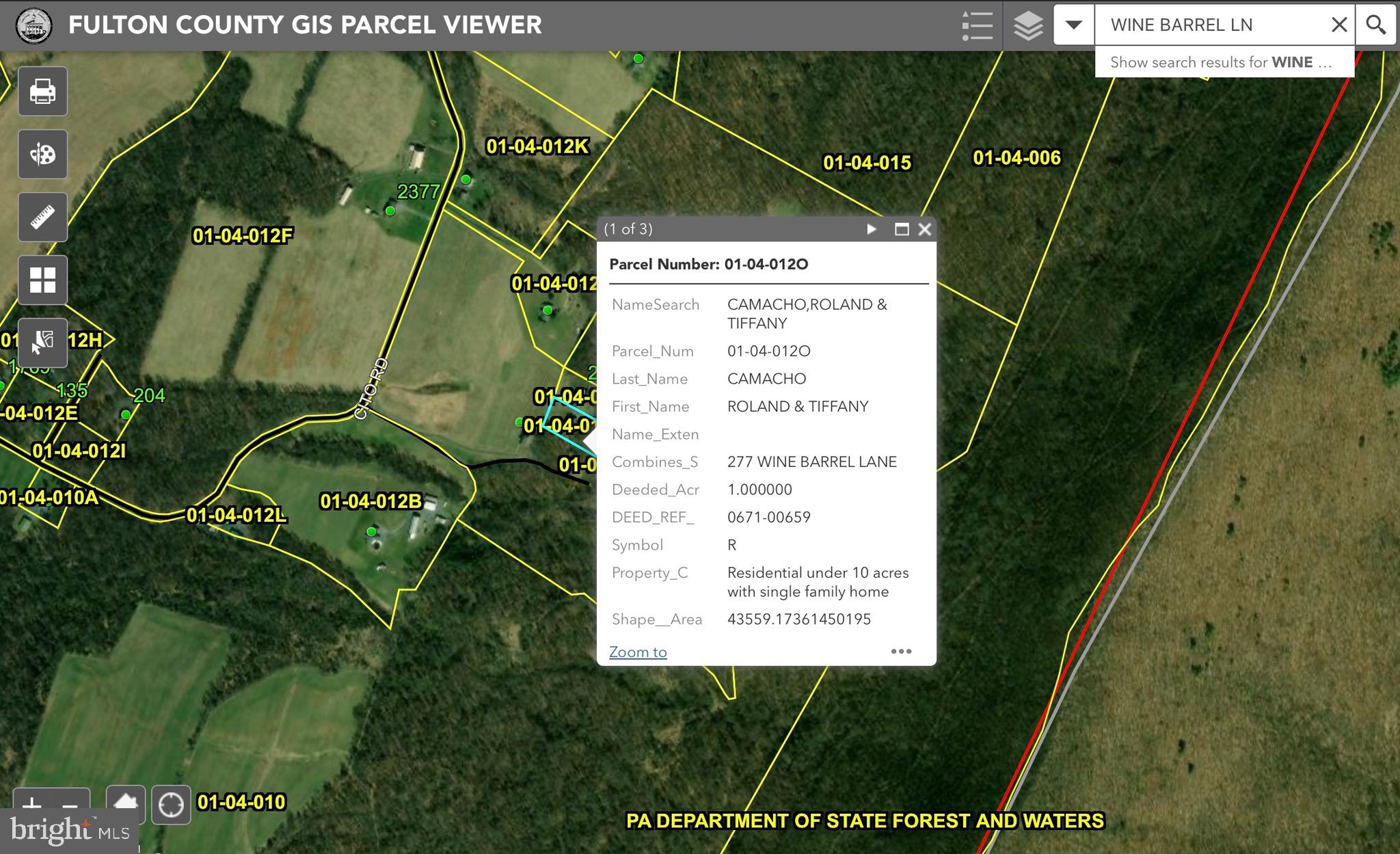Viewport: 1400px width, 854px height.
Task: Open the Legend list panel
Action: (977, 25)
